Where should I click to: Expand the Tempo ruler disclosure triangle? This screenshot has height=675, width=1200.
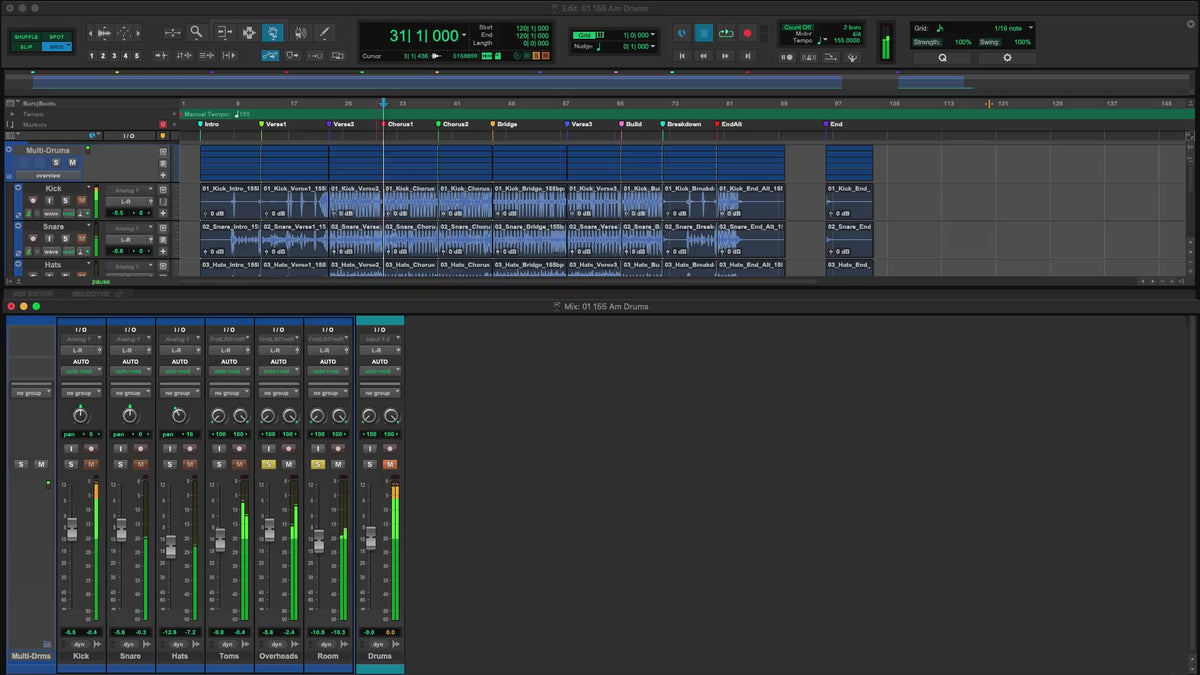(12, 114)
